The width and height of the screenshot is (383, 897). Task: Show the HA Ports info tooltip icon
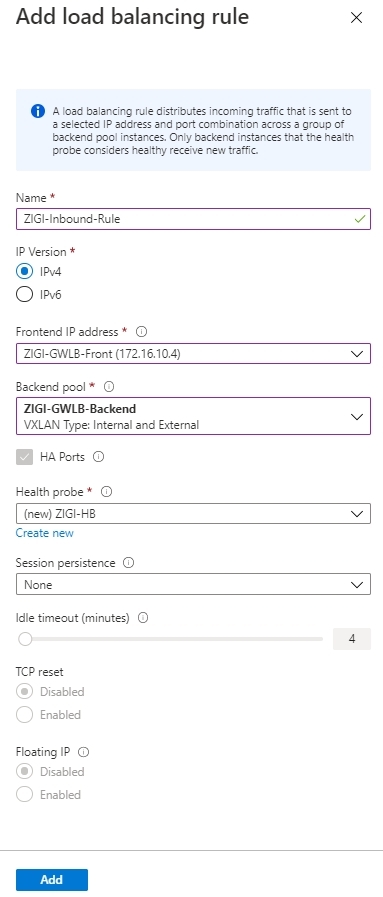[98, 457]
